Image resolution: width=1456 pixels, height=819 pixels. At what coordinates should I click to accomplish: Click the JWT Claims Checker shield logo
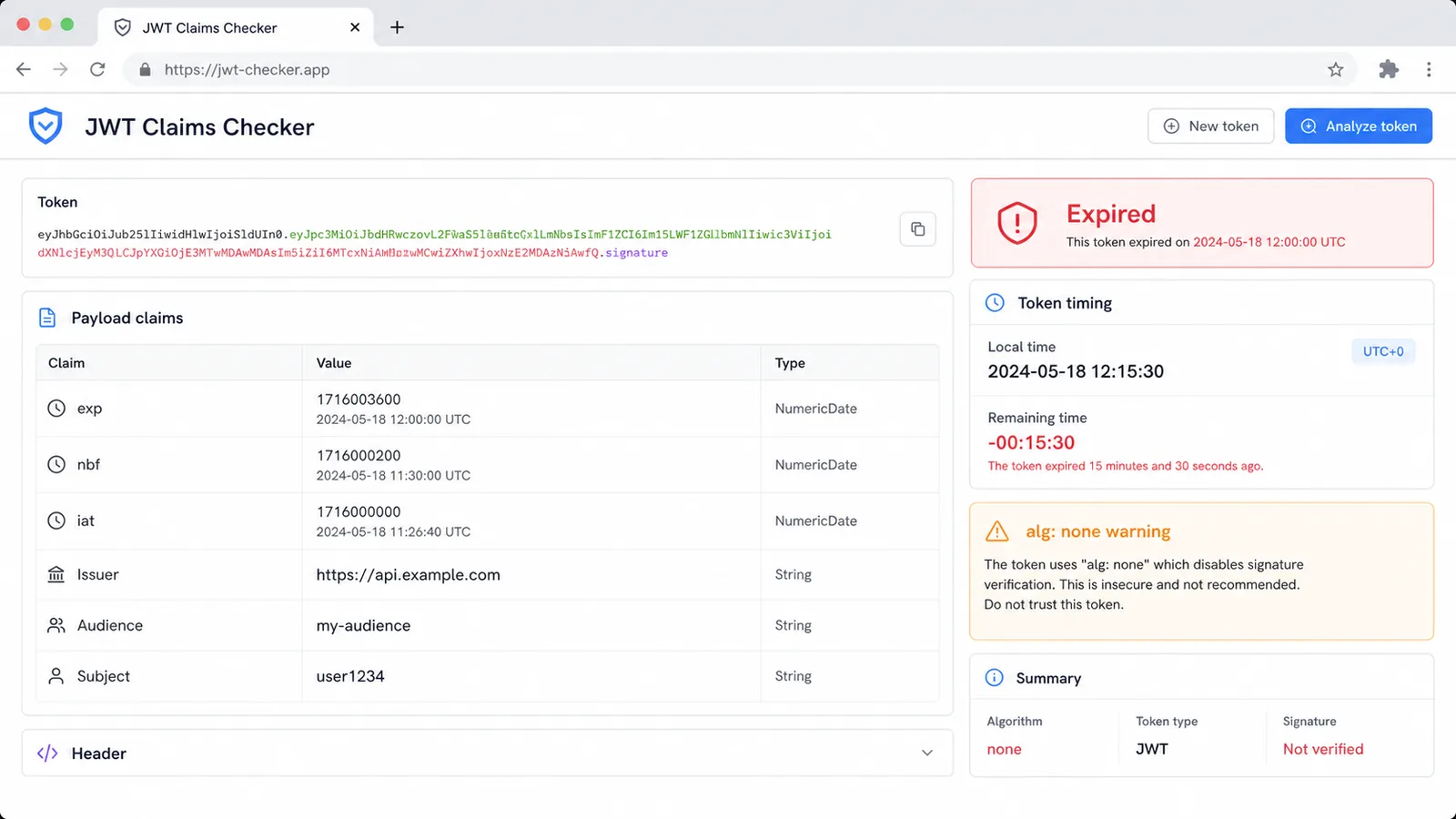(45, 126)
